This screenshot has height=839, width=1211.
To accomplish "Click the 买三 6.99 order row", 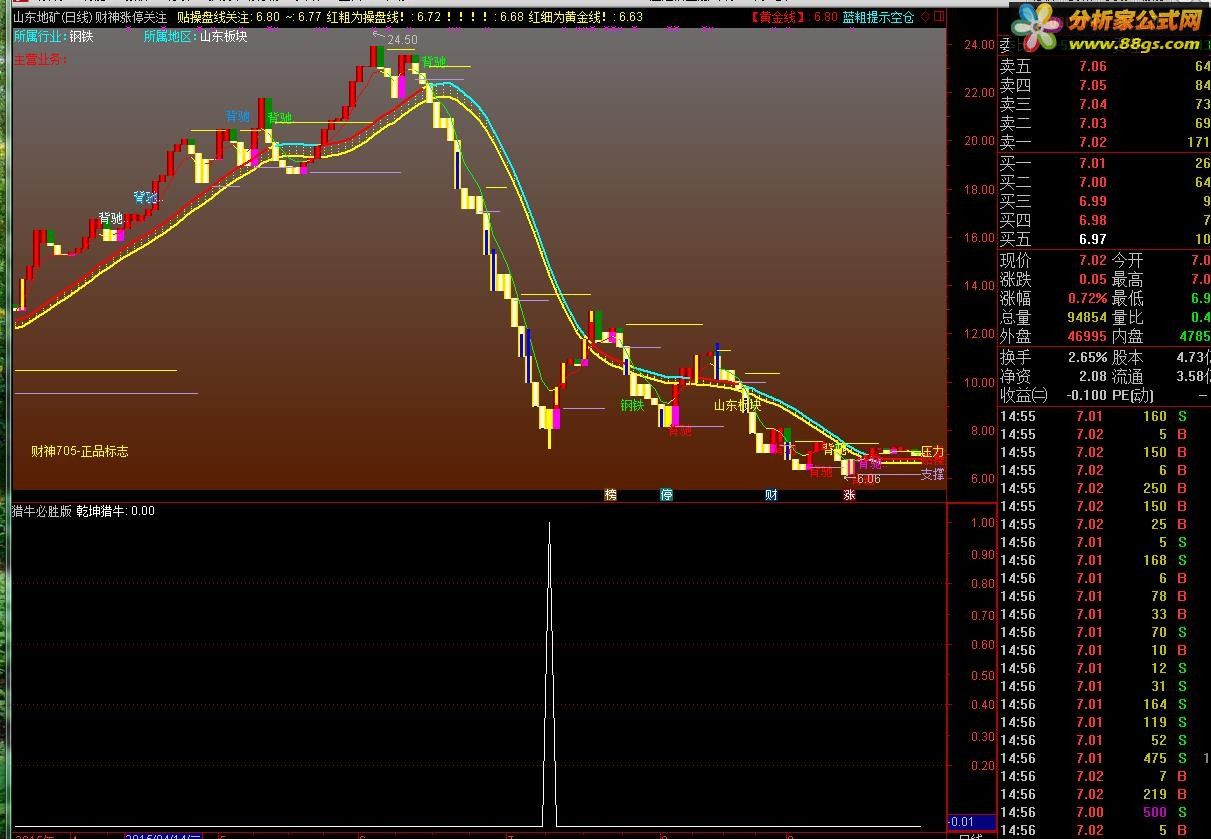I will (1104, 201).
